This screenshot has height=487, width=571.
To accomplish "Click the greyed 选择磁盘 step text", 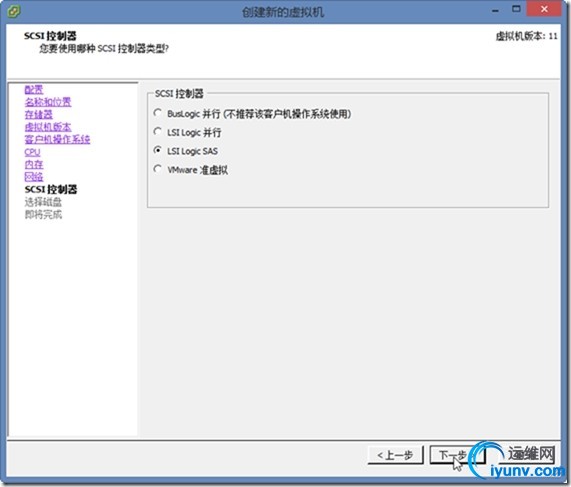I will coord(43,202).
